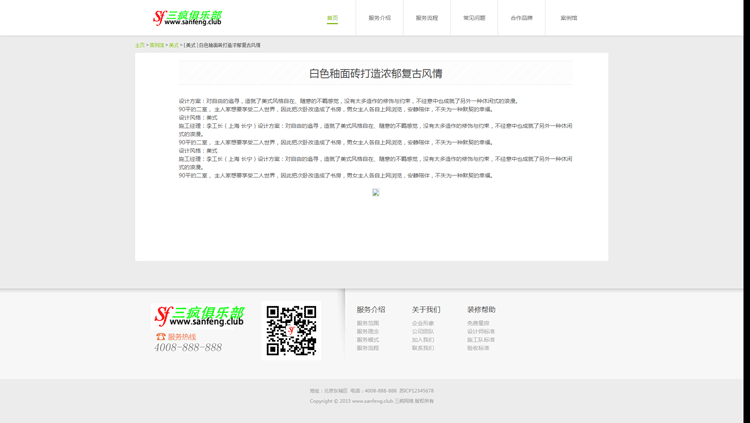Open the 服务模式 footer link

click(367, 340)
